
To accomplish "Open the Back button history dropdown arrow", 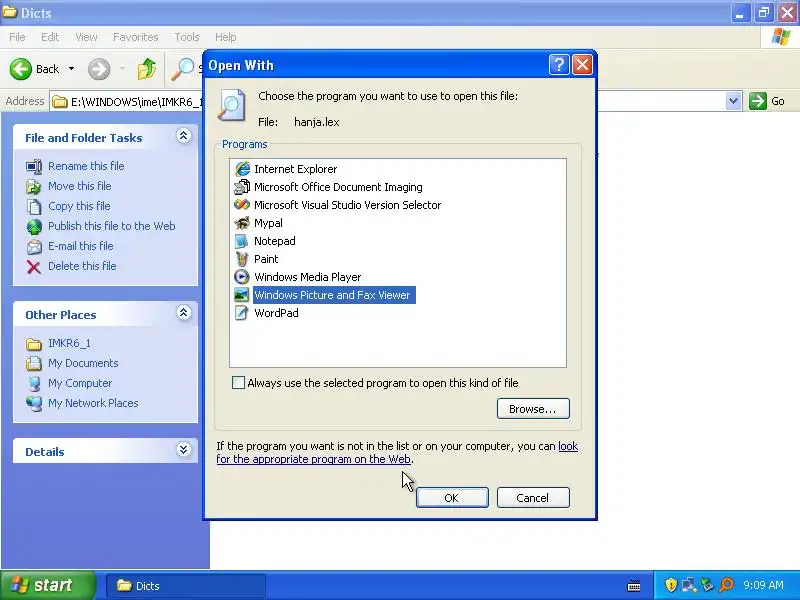I will coord(71,69).
